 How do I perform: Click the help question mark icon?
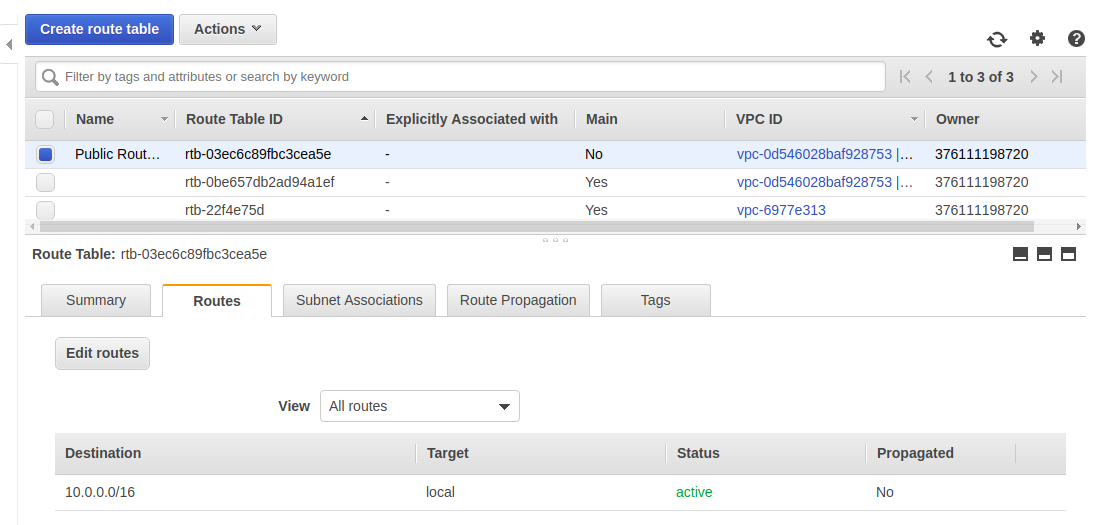1076,38
